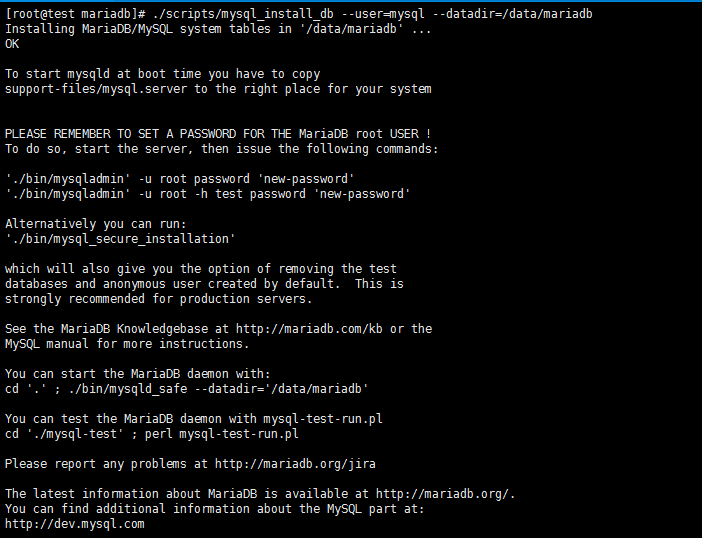Viewport: 702px width, 538px height.
Task: Click the [root@test mariadb]# prompt
Action: (75, 14)
